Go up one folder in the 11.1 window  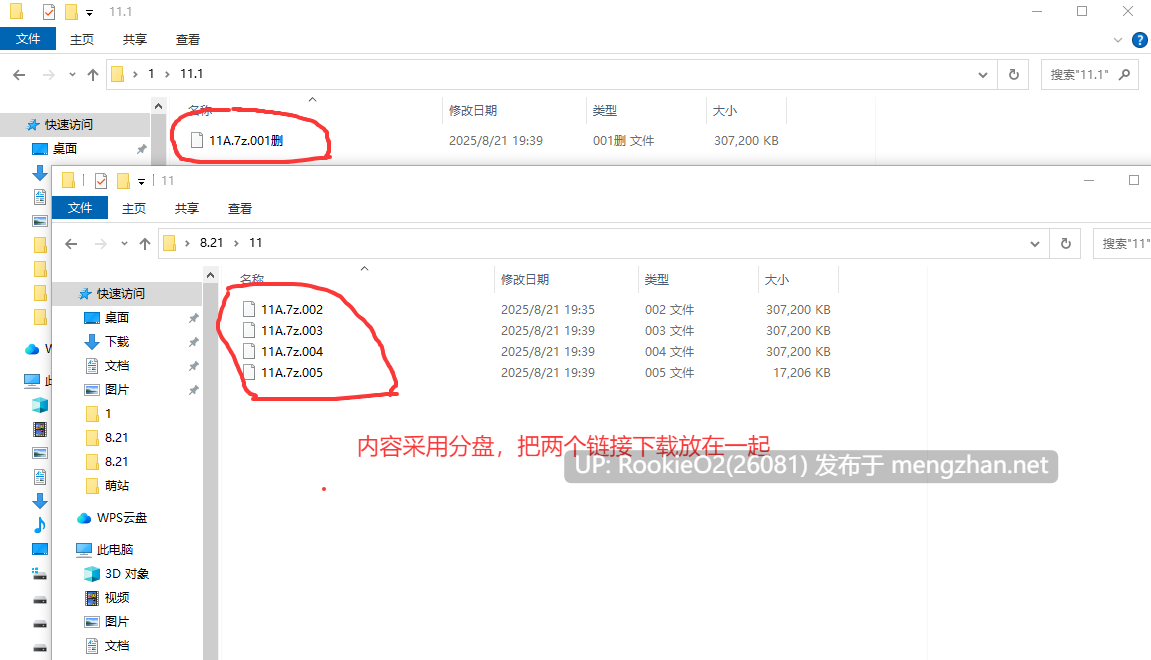(x=92, y=74)
